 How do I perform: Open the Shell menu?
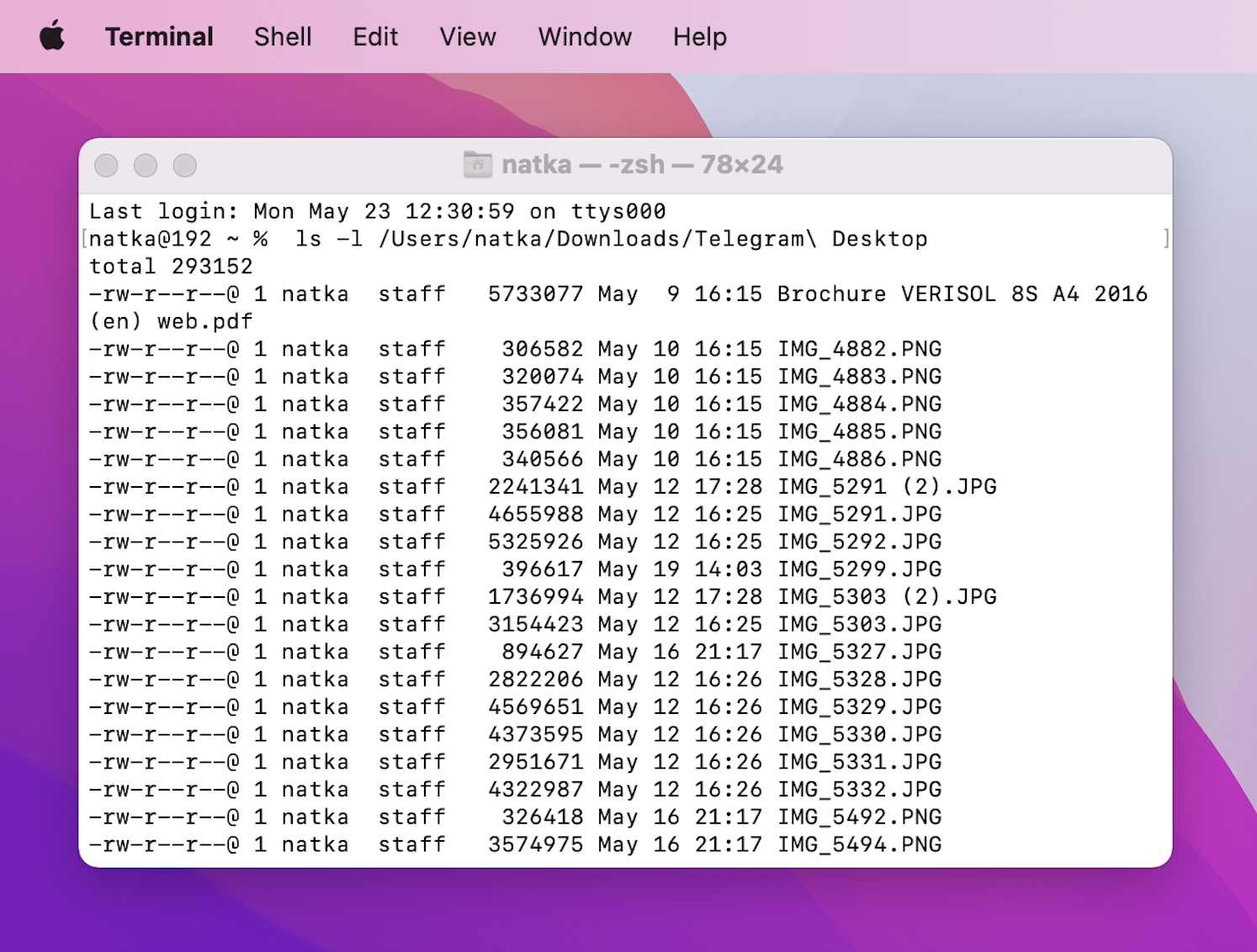[283, 37]
